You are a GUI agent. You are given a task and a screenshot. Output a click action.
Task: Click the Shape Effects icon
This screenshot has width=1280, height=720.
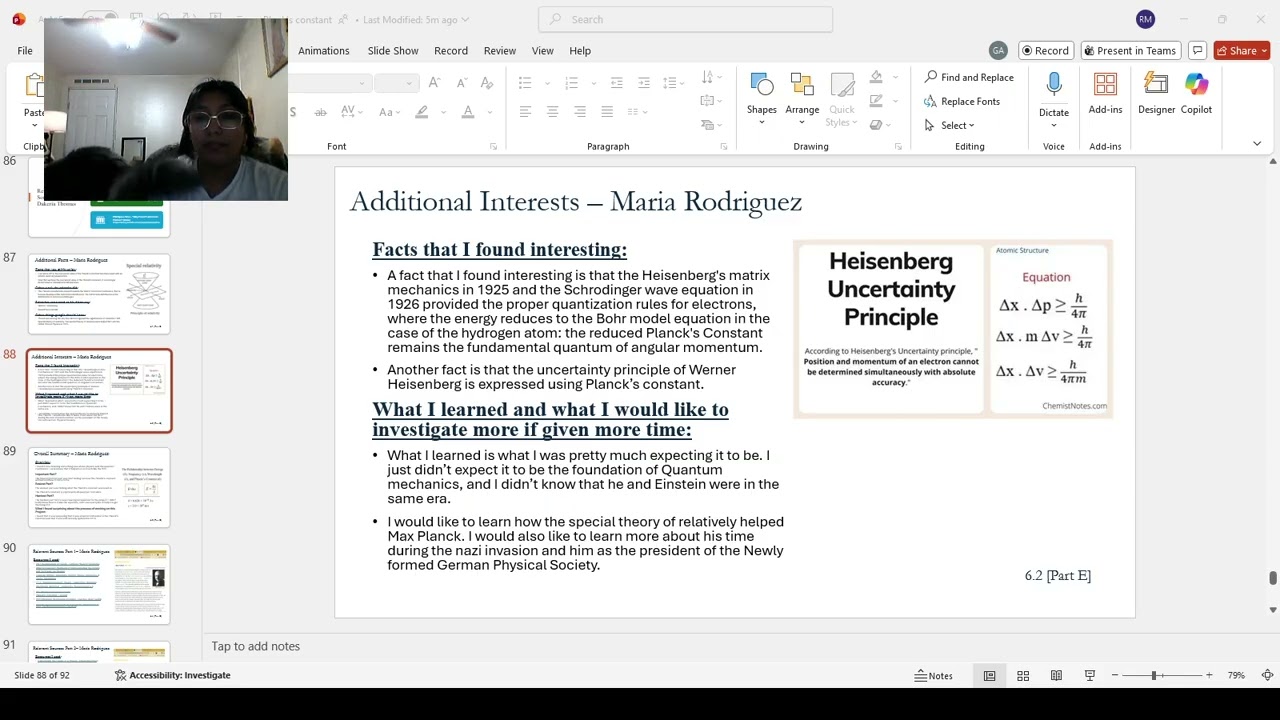tap(877, 125)
